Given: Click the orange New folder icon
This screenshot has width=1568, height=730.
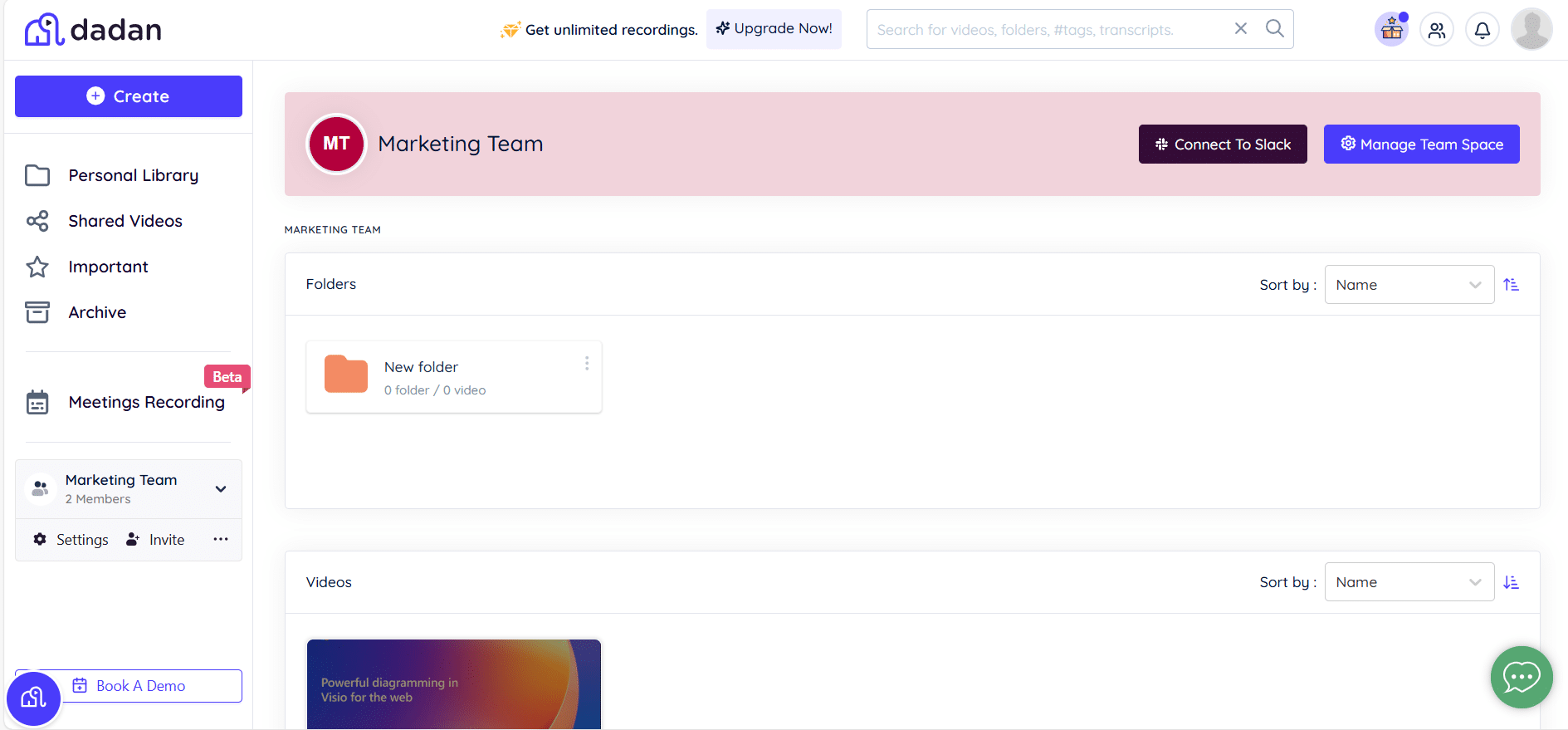Looking at the screenshot, I should [x=346, y=374].
